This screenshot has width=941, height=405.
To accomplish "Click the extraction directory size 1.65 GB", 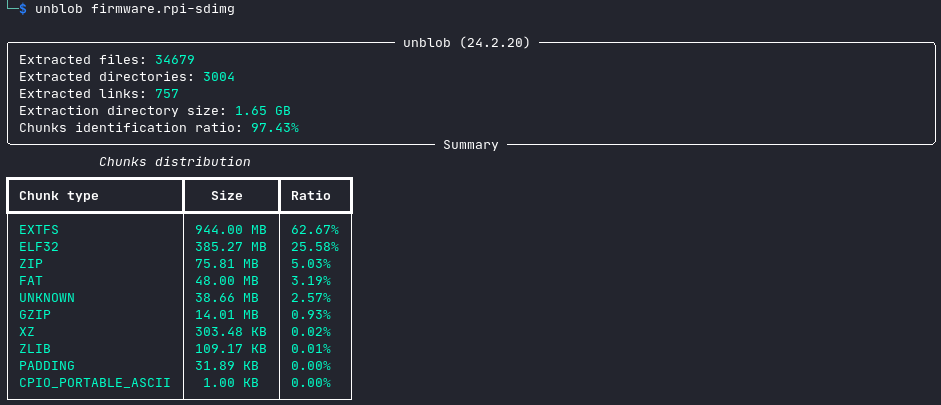I will (x=263, y=111).
